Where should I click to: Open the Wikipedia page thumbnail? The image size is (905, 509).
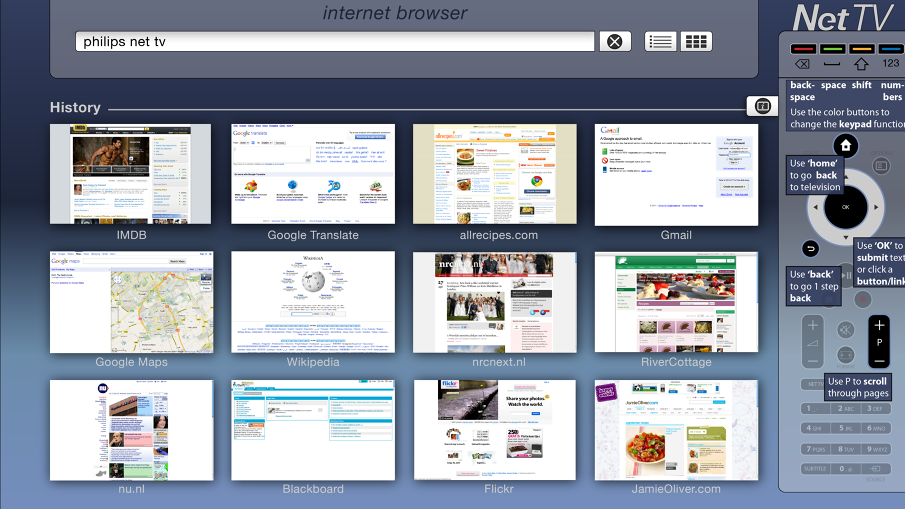[313, 302]
